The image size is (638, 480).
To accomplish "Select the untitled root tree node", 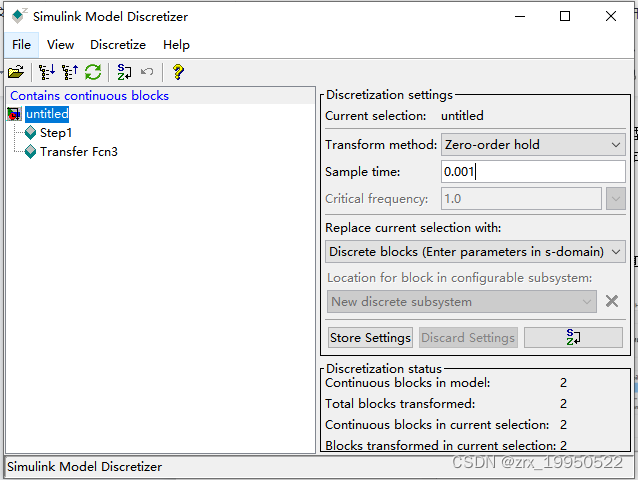I will pyautogui.click(x=47, y=114).
